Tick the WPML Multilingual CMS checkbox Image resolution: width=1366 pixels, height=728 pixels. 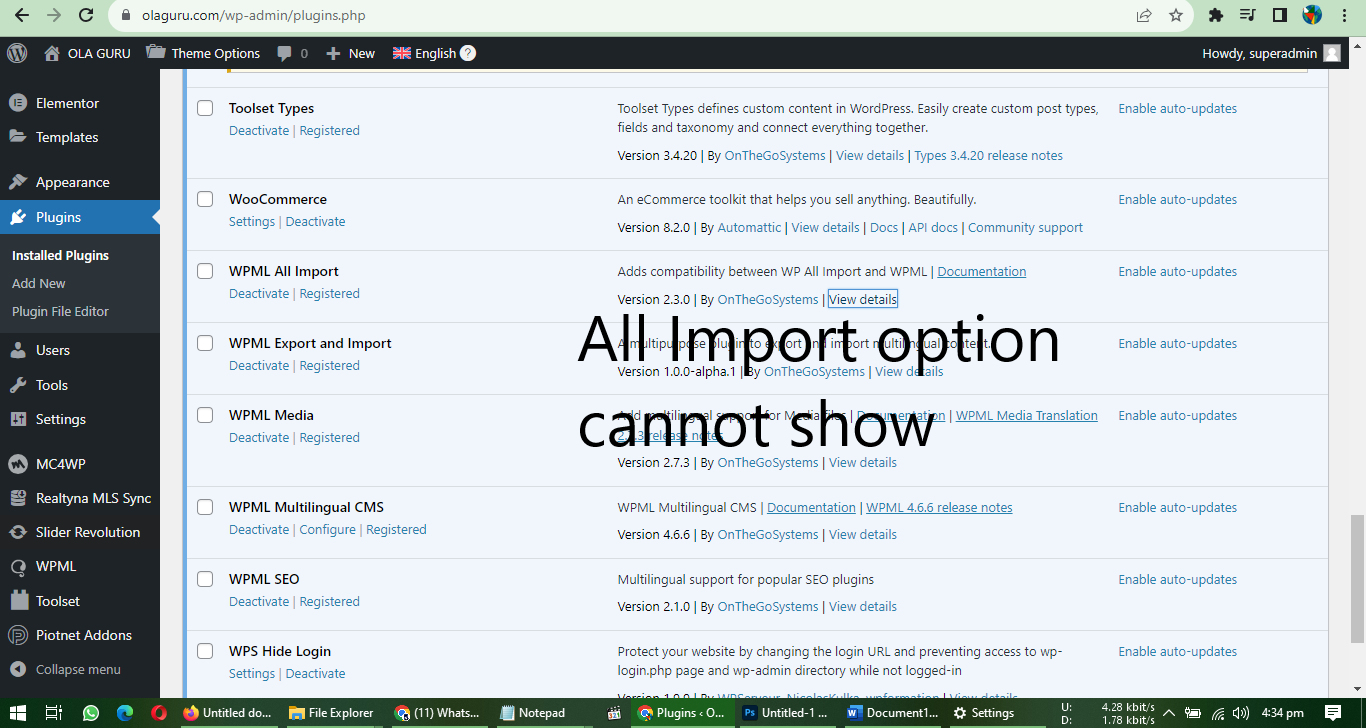coord(205,507)
